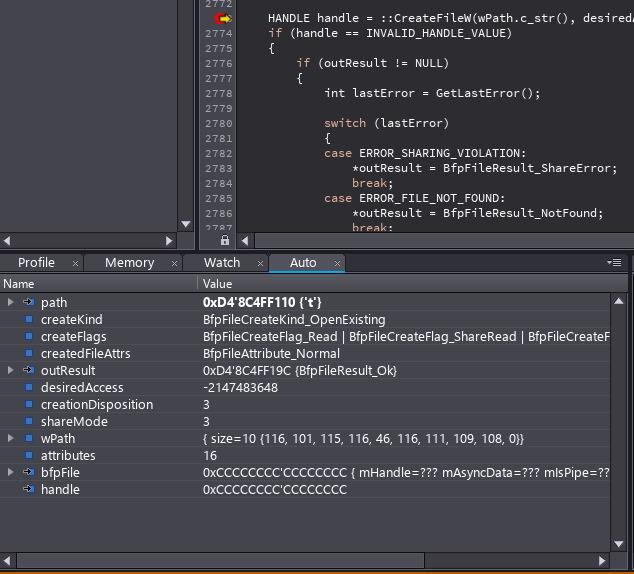The height and width of the screenshot is (574, 634).
Task: Select the value BfpFileCreateKind_OpenExisting
Action: tap(294, 320)
